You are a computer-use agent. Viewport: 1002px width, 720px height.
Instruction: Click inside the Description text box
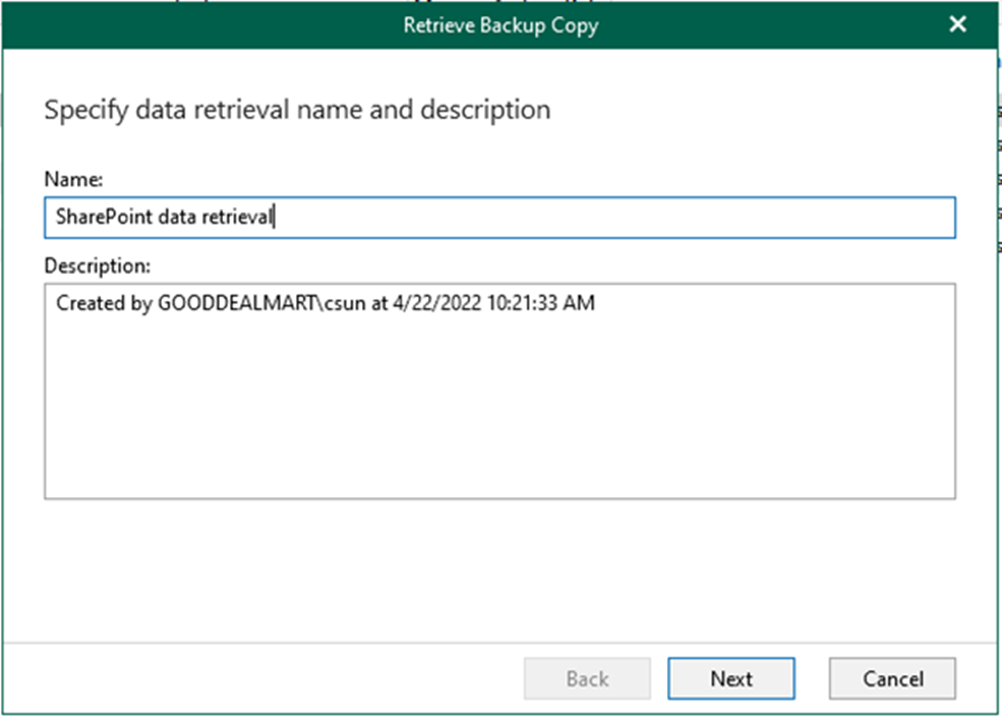tap(500, 391)
